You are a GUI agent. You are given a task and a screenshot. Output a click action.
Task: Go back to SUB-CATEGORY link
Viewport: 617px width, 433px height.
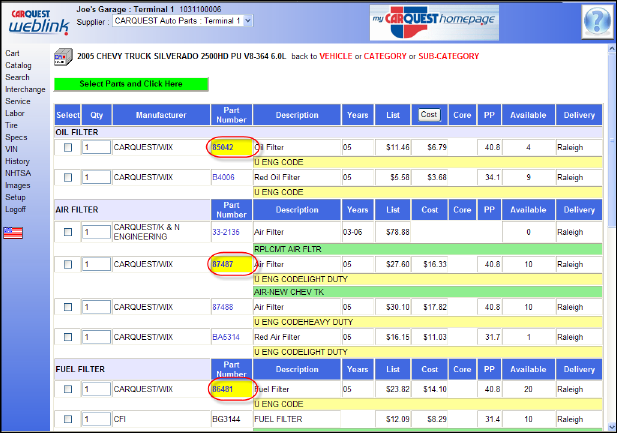[x=449, y=56]
